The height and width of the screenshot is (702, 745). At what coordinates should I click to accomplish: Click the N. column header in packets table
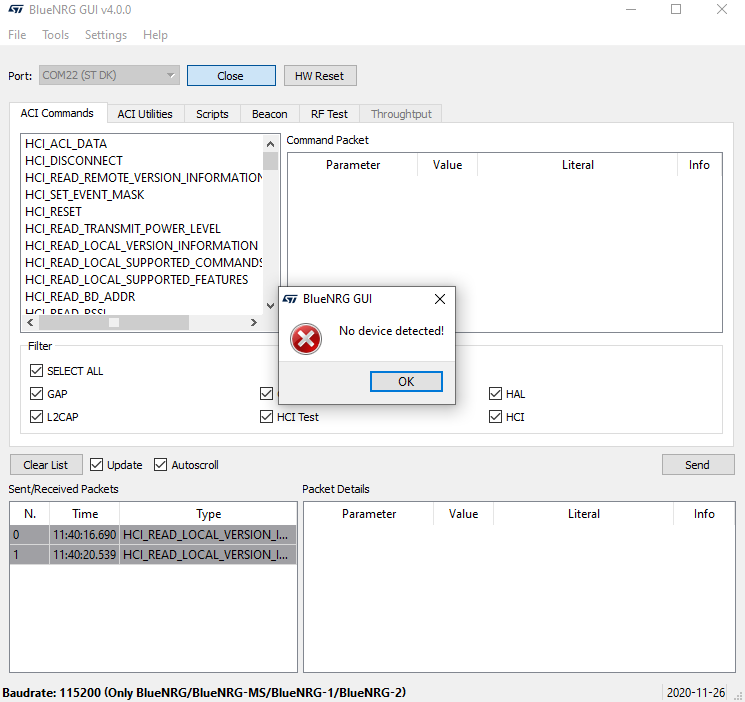click(x=30, y=514)
